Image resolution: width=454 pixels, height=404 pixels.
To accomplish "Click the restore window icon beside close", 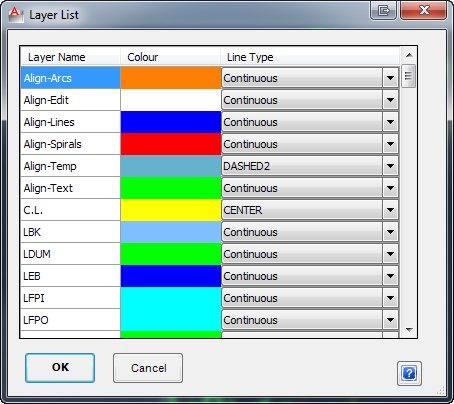I will point(383,10).
